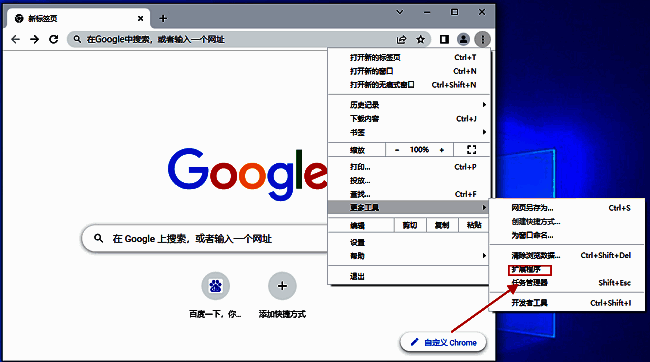Click the 添加快捷方式 plus icon
This screenshot has height=362, width=650.
tap(282, 286)
